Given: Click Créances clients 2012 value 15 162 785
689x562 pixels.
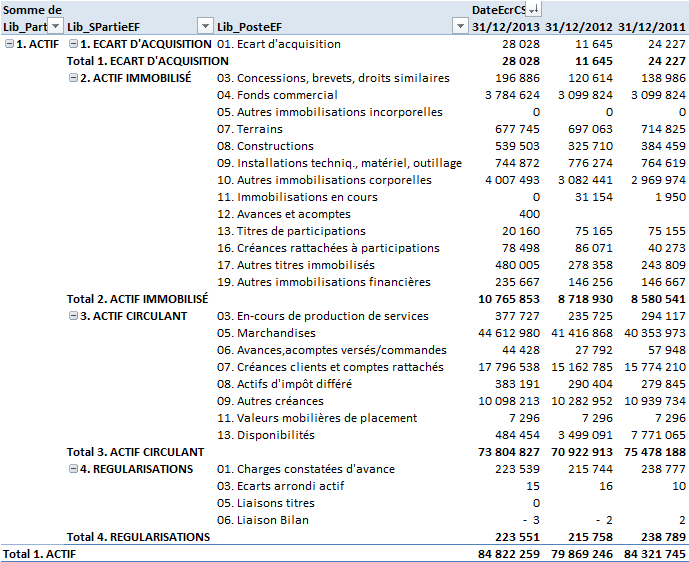Looking at the screenshot, I should click(x=582, y=367).
